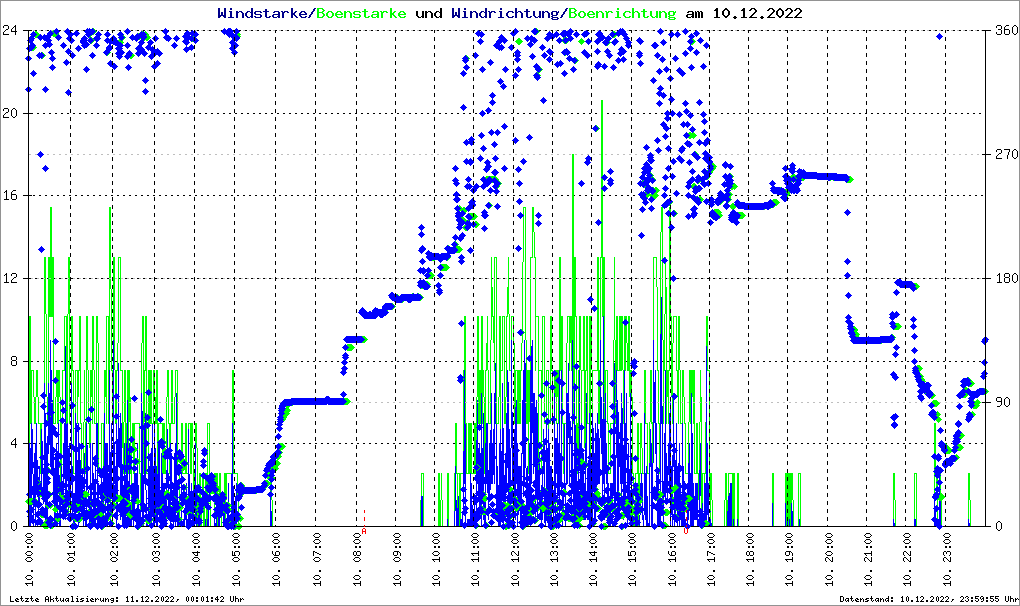Click the green 'Boenstarke' title word
This screenshot has height=606, width=1020.
click(361, 14)
